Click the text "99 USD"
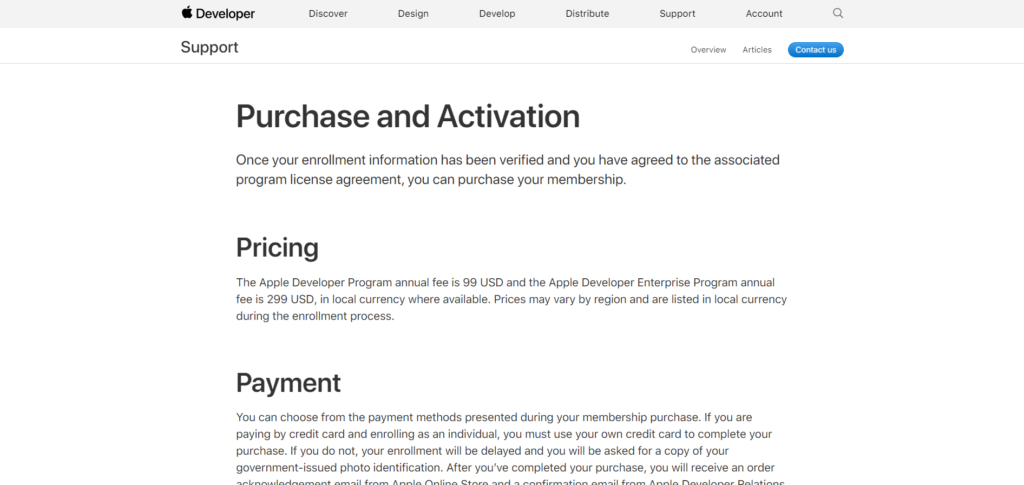The height and width of the screenshot is (485, 1024). tap(481, 283)
